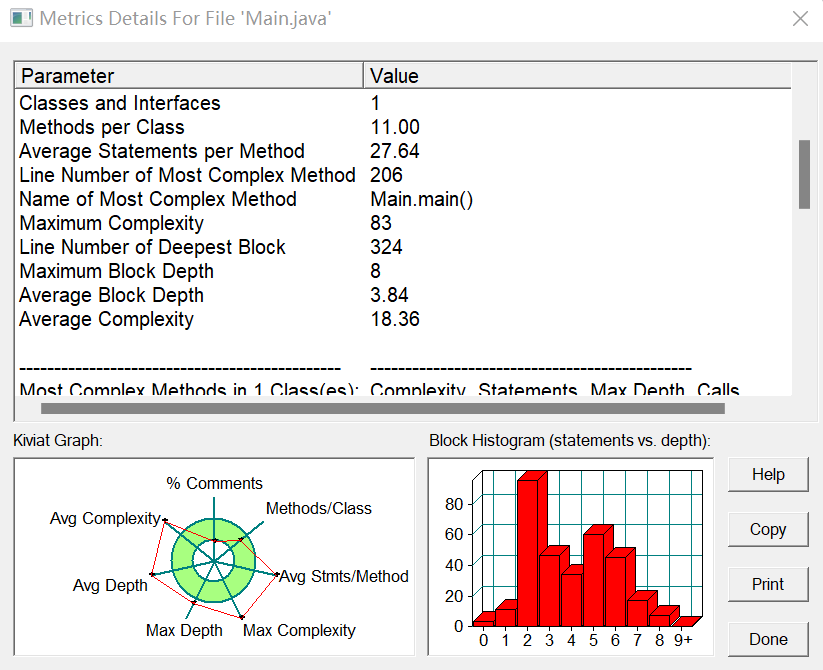823x670 pixels.
Task: Click the horizontal scrollbar thumb
Action: click(383, 408)
